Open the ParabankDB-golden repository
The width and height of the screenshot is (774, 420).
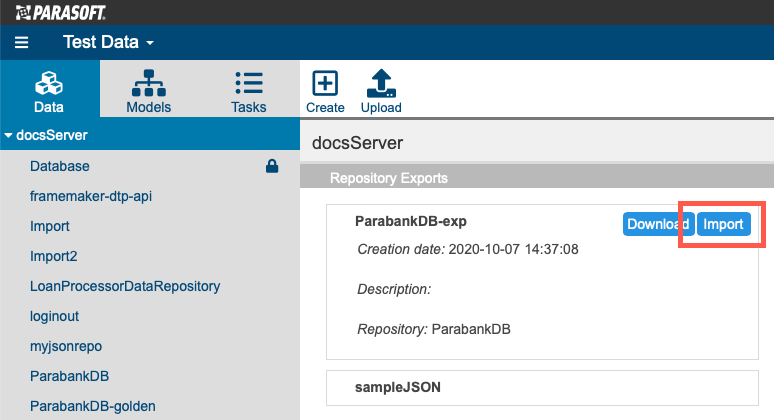pyautogui.click(x=93, y=406)
